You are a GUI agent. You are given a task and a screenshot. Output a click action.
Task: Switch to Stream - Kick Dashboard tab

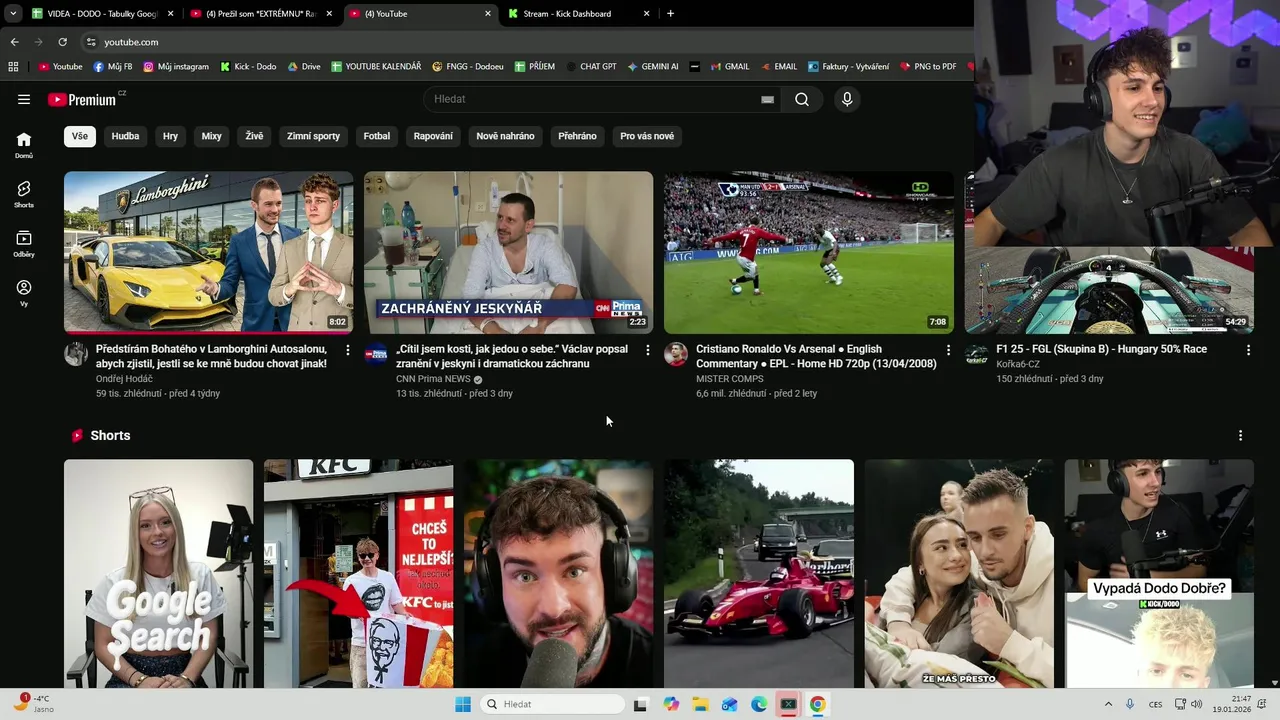coord(580,14)
